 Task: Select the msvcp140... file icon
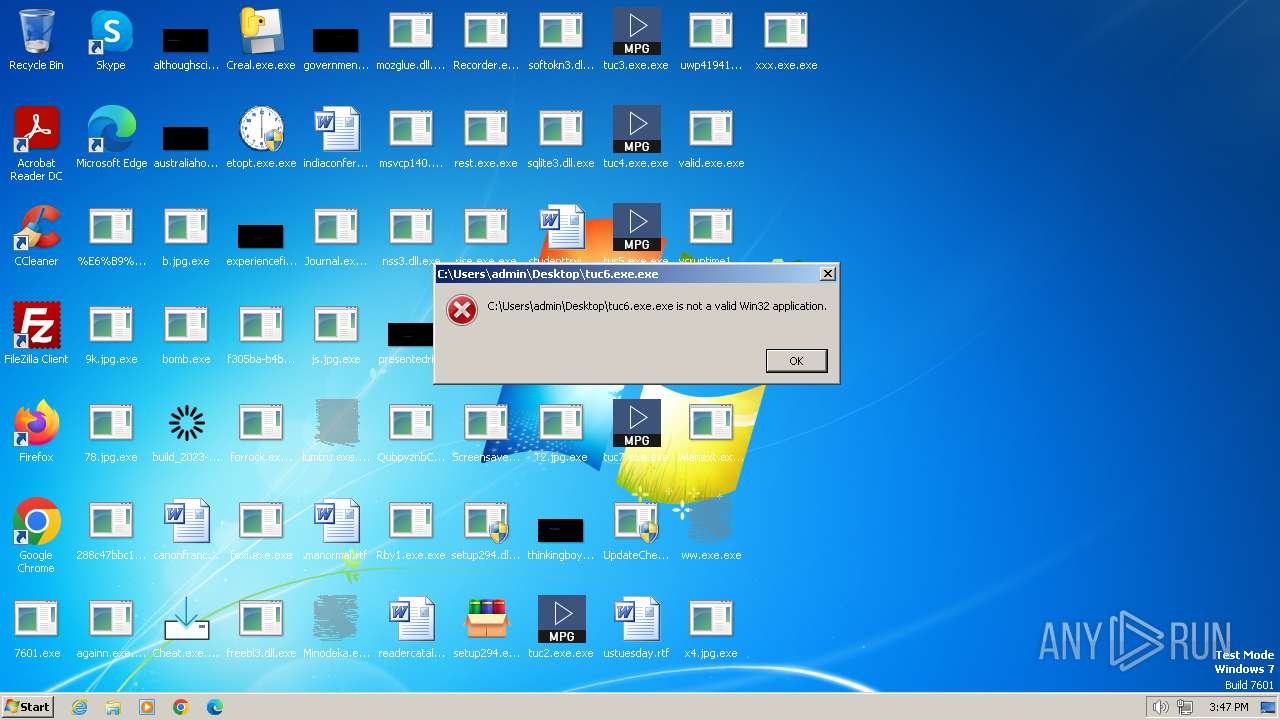(x=411, y=129)
